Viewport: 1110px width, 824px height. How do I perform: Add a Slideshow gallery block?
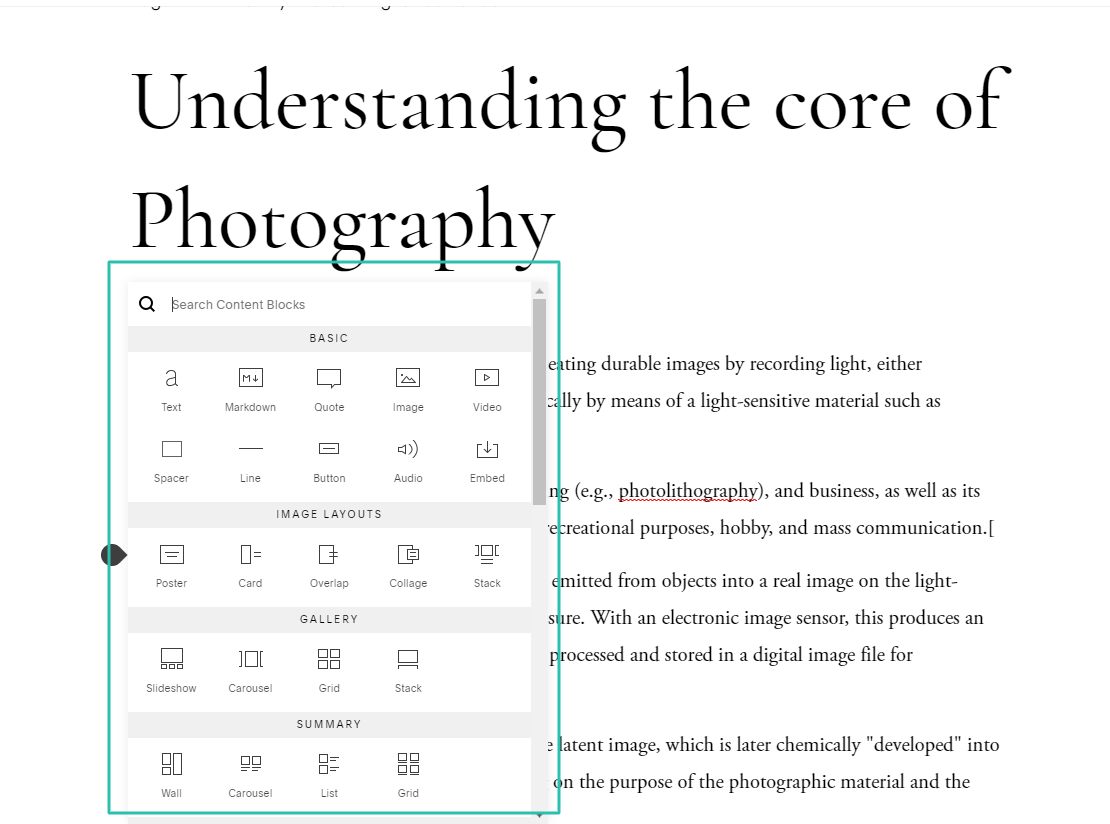click(171, 670)
